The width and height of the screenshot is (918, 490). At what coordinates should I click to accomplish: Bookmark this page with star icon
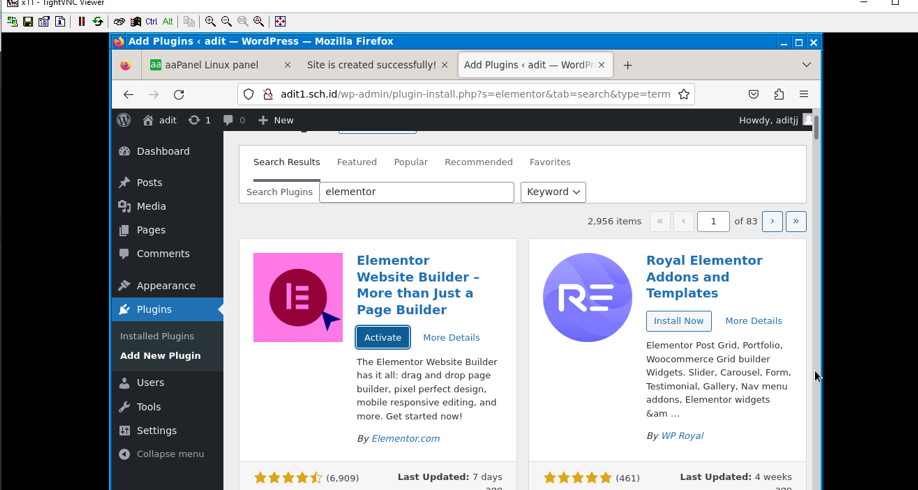683,94
